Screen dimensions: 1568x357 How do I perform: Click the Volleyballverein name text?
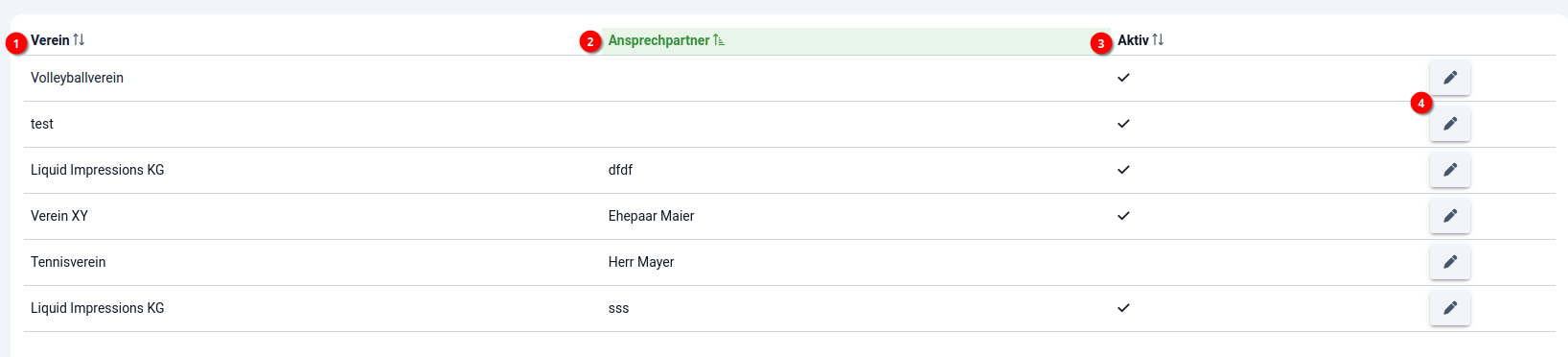pyautogui.click(x=77, y=78)
